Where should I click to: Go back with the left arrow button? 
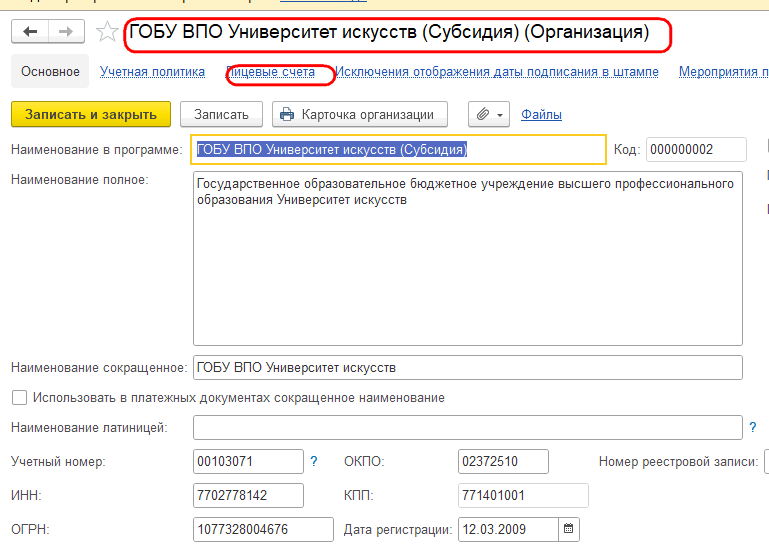(30, 32)
